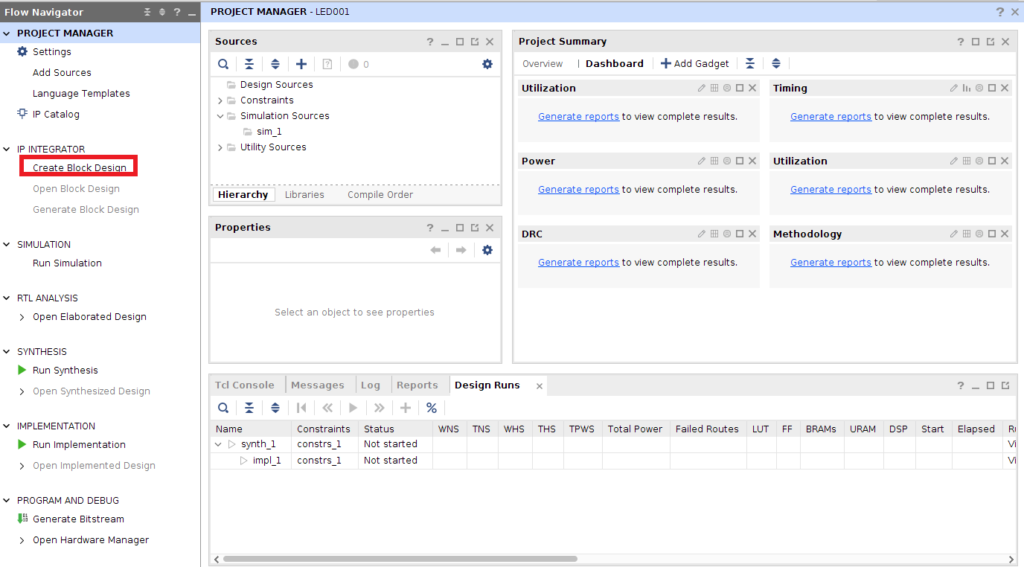
Task: Click the search icon in Sources panel
Action: pyautogui.click(x=223, y=64)
